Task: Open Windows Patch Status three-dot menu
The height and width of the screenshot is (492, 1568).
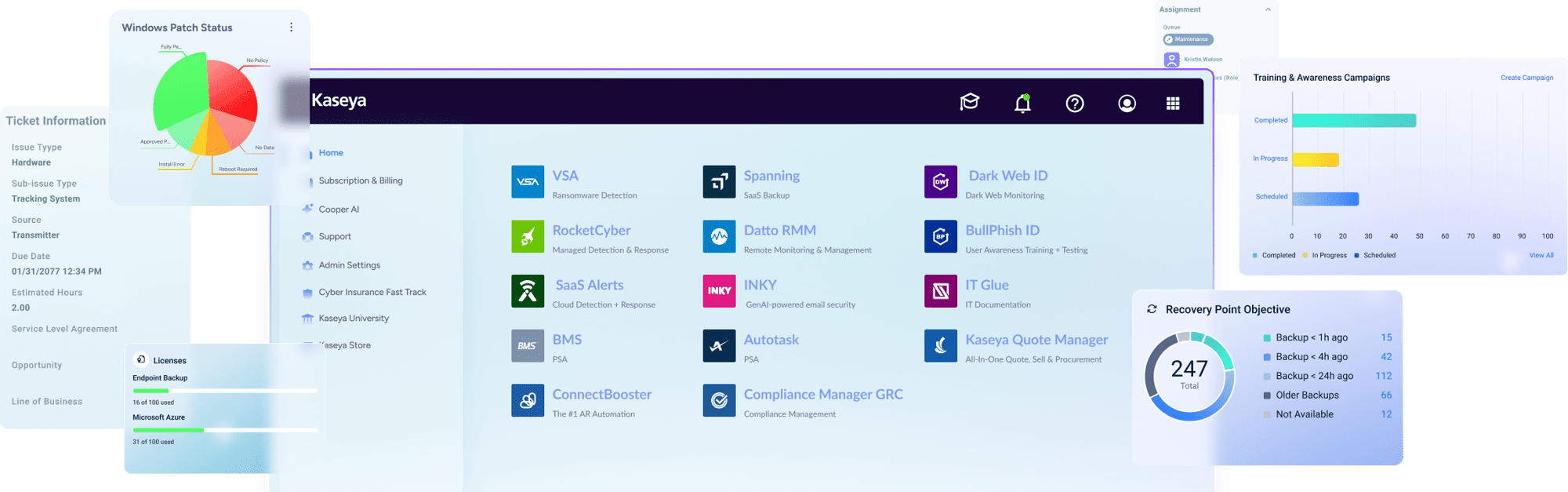Action: click(291, 27)
